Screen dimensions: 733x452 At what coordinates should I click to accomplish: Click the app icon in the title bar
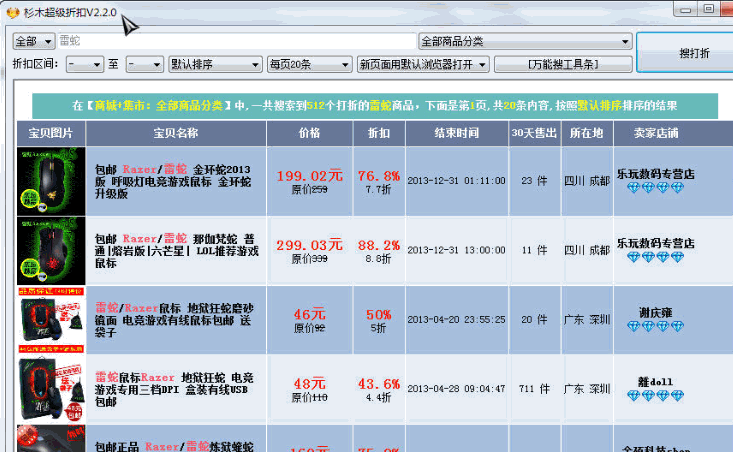coord(13,13)
